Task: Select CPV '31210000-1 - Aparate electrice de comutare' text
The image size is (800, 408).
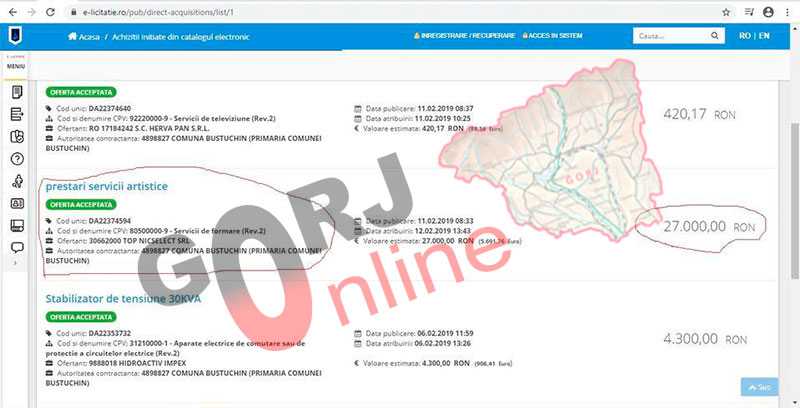Action: pos(175,348)
